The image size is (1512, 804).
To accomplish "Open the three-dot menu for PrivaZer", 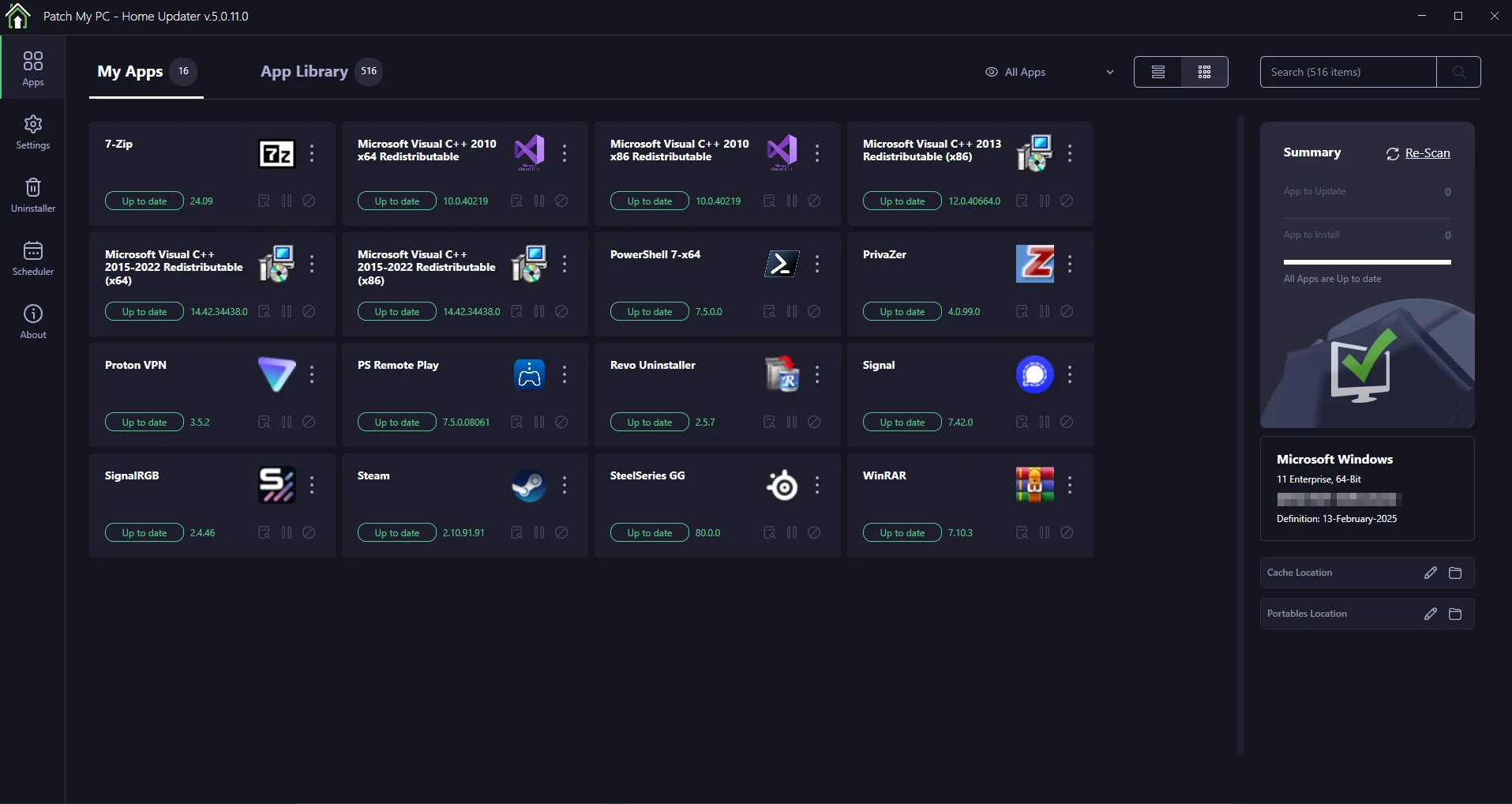I will (1070, 264).
